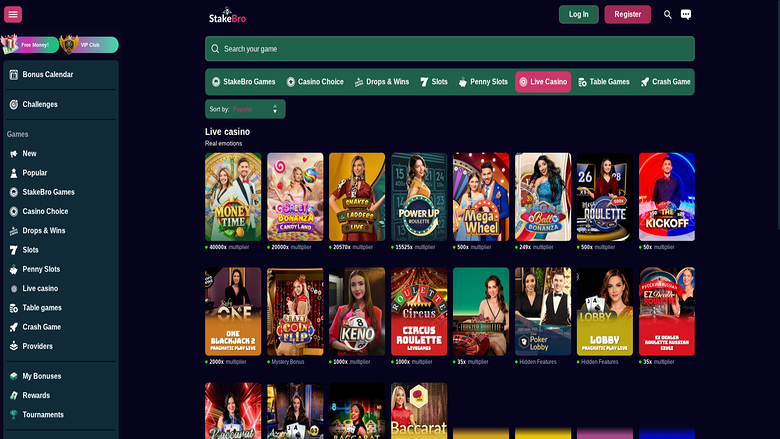Image resolution: width=780 pixels, height=439 pixels.
Task: Select the Live Casino tab
Action: (x=543, y=82)
